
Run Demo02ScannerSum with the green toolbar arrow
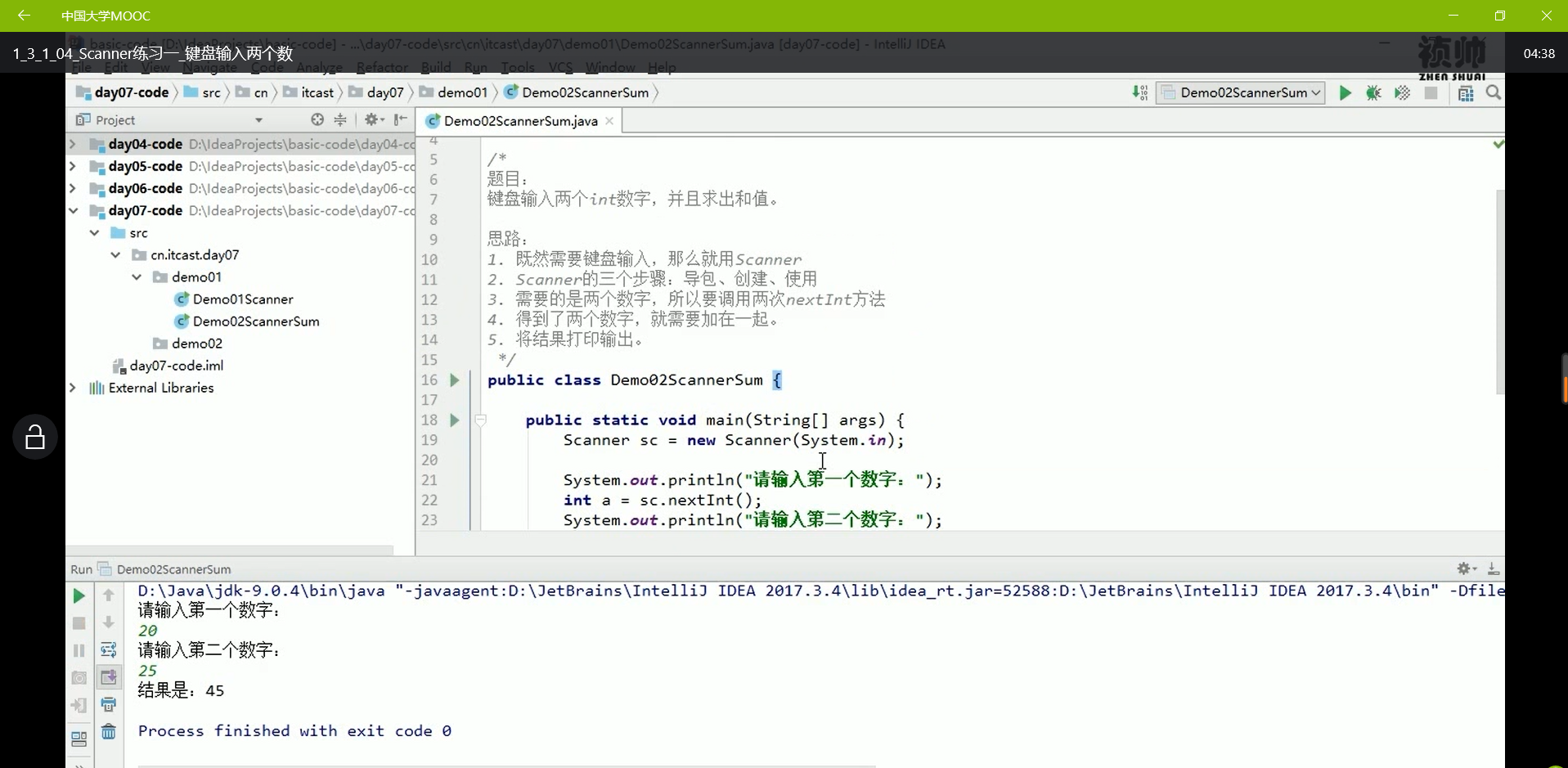tap(1345, 93)
